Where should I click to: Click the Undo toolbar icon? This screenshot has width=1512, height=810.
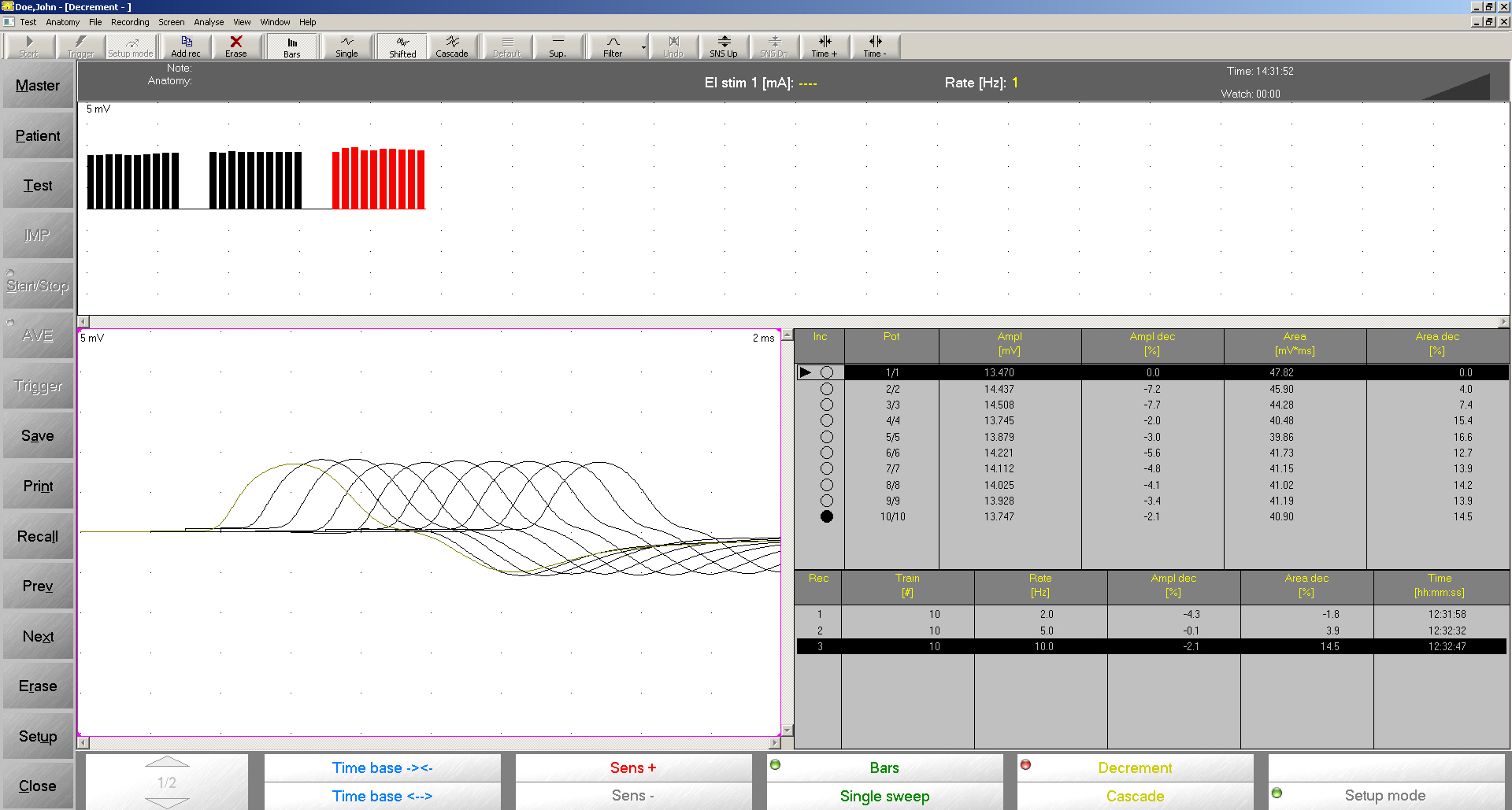click(673, 46)
